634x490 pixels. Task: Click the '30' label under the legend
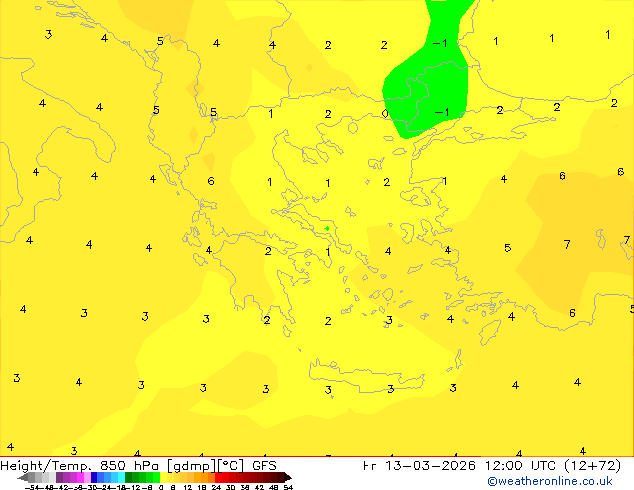(230, 487)
